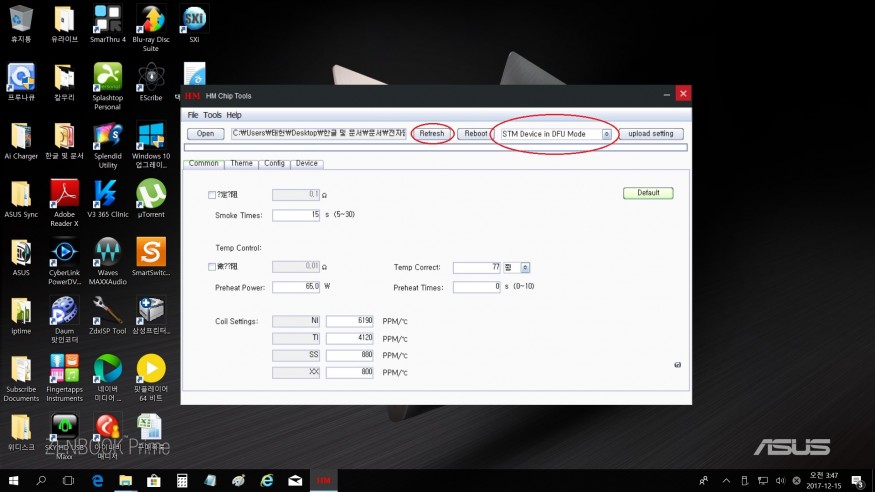
Task: Open Microsoft Store taskbar icon
Action: tap(153, 480)
